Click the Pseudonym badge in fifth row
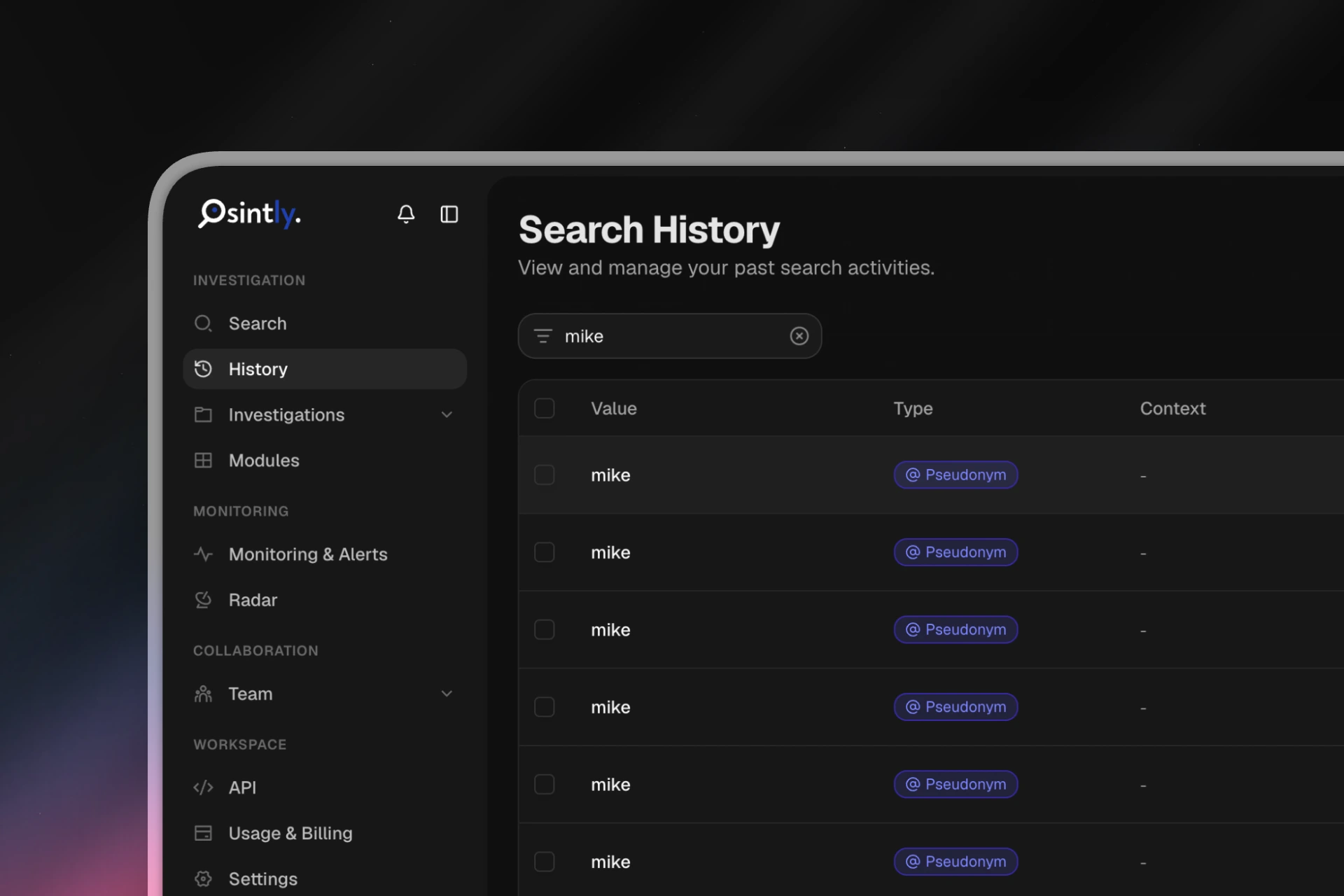This screenshot has height=896, width=1344. (955, 784)
